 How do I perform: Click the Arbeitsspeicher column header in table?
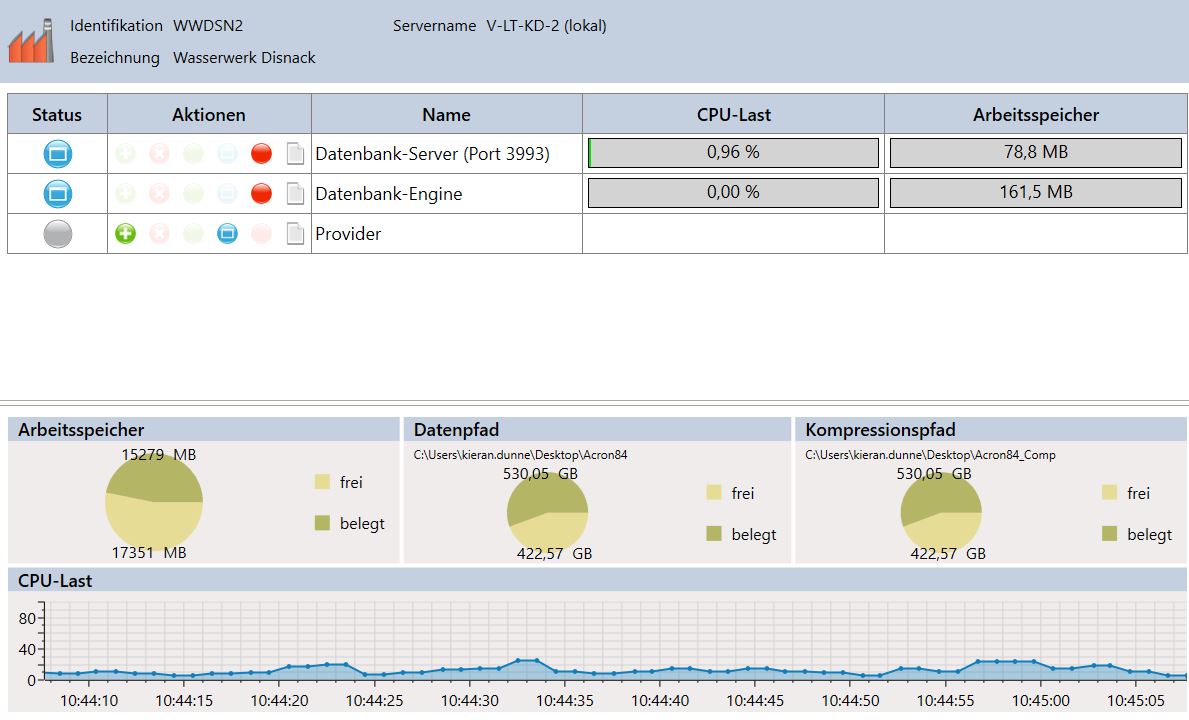coord(1035,114)
